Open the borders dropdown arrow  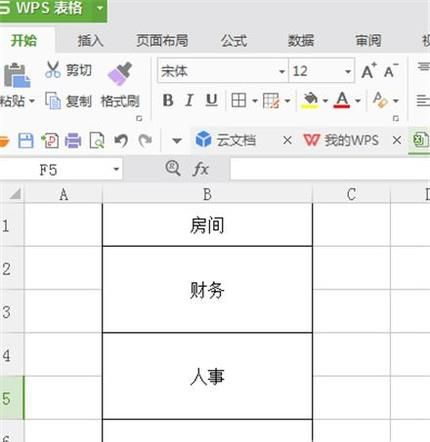pyautogui.click(x=255, y=100)
